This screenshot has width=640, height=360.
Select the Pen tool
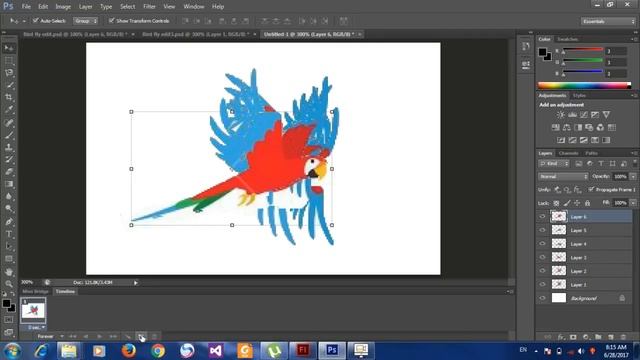click(x=9, y=222)
